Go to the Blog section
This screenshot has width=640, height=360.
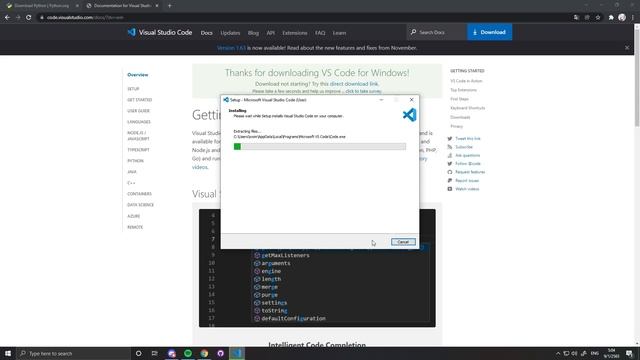(x=253, y=33)
